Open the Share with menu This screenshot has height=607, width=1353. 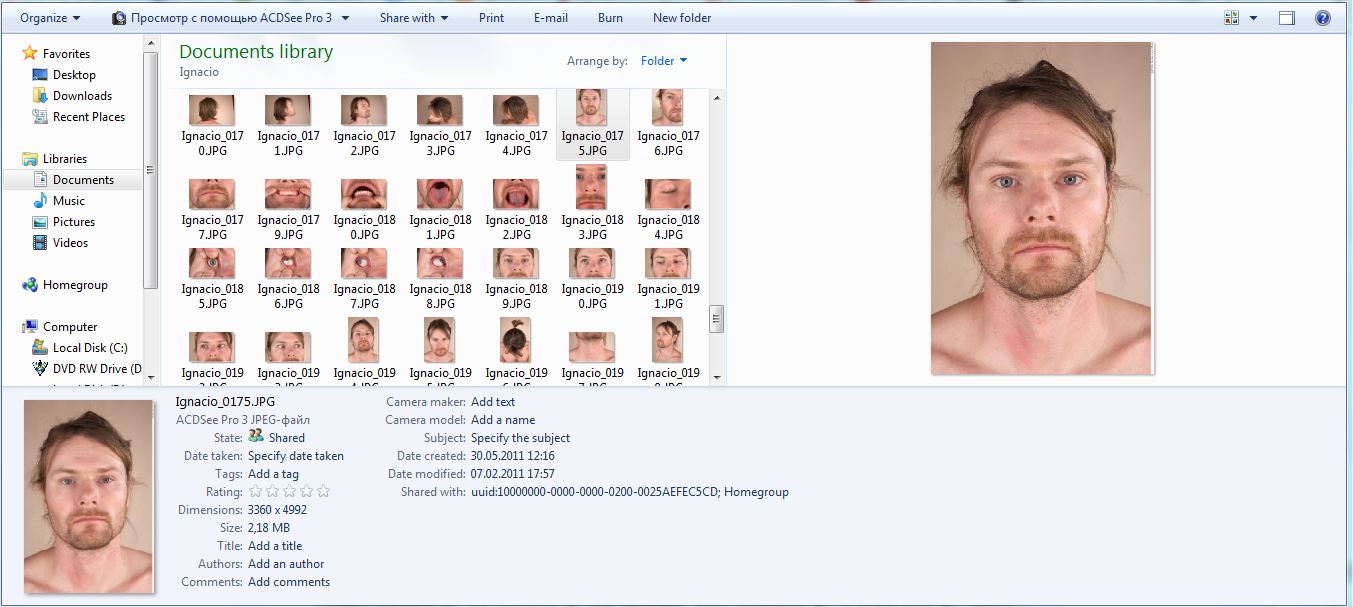pyautogui.click(x=413, y=18)
